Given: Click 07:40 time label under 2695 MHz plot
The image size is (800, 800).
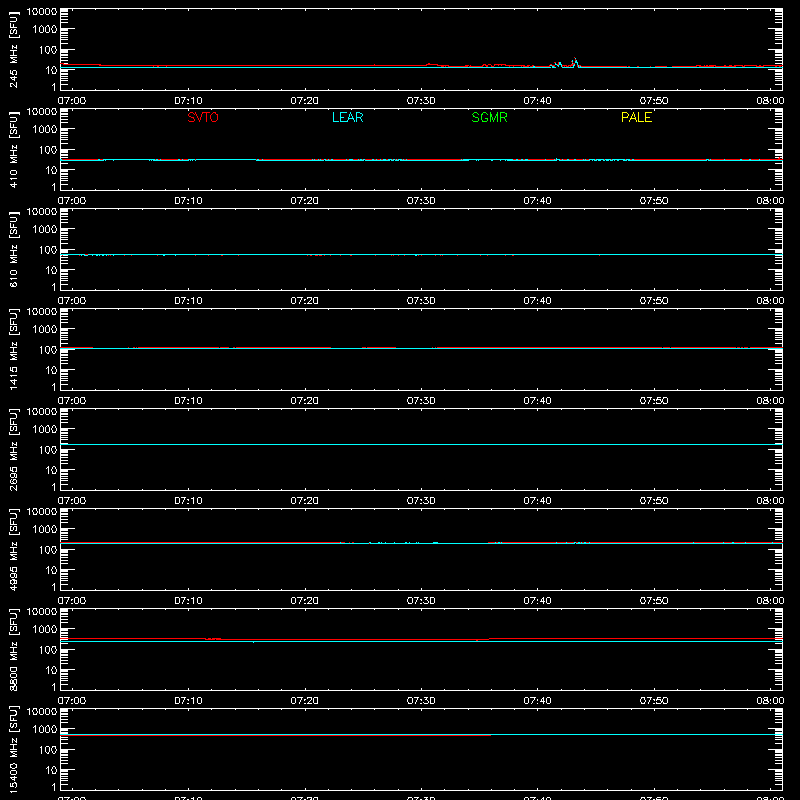Looking at the screenshot, I should (537, 501).
